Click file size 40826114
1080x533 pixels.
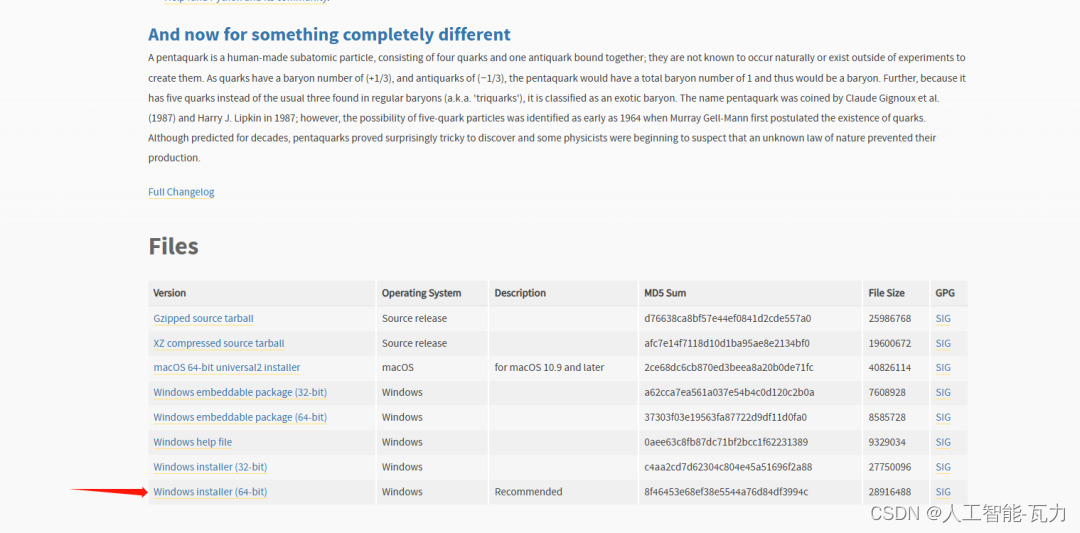890,368
